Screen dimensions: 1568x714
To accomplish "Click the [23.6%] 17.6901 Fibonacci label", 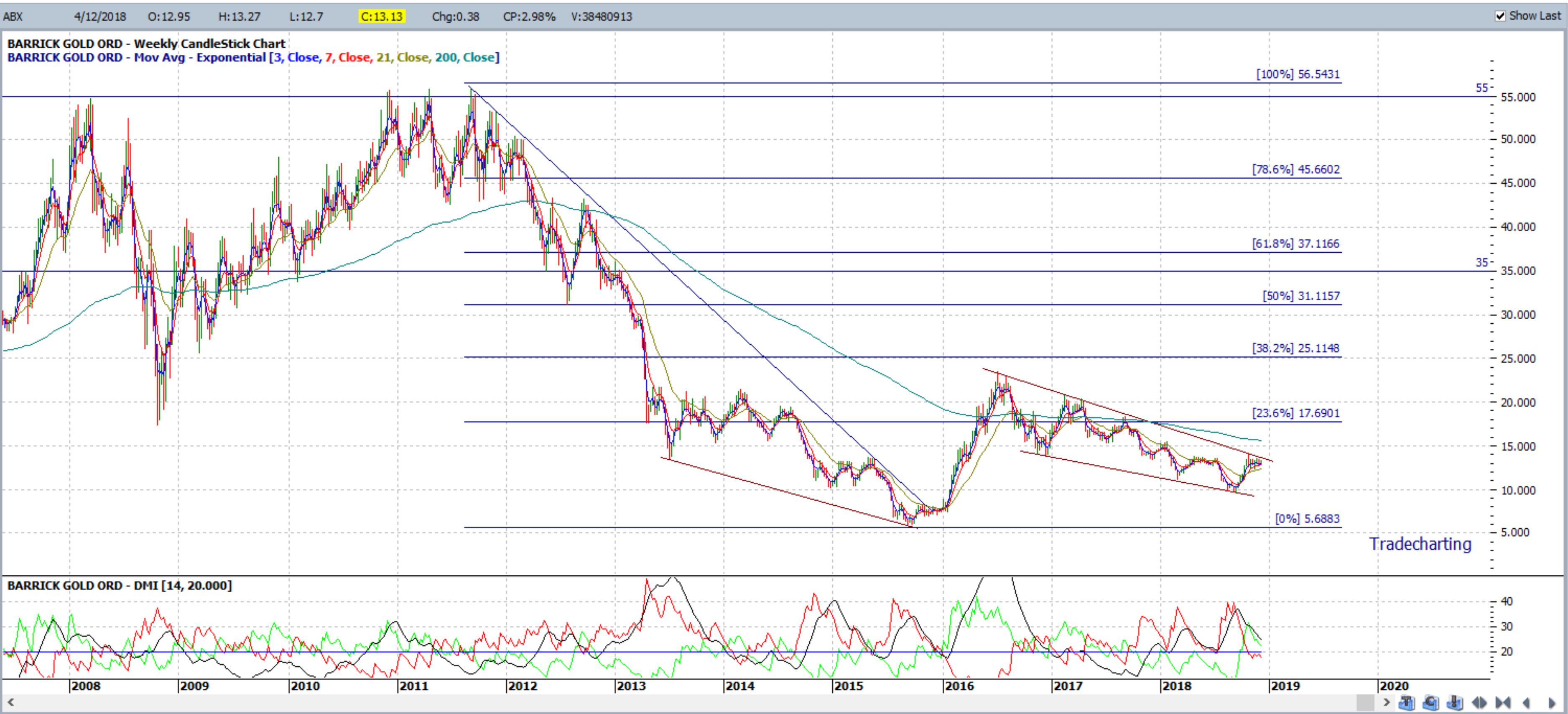I will 1296,413.
